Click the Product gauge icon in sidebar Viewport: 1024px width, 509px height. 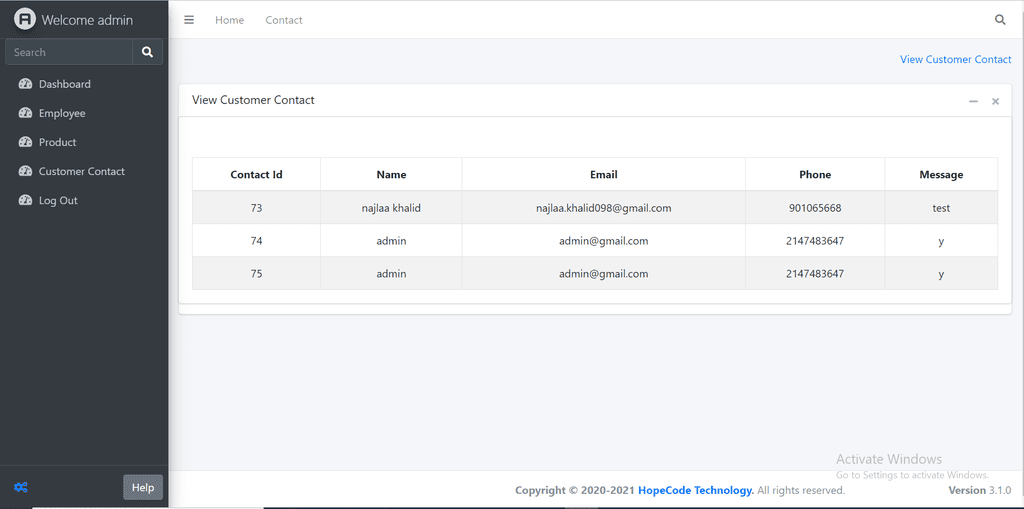(25, 142)
